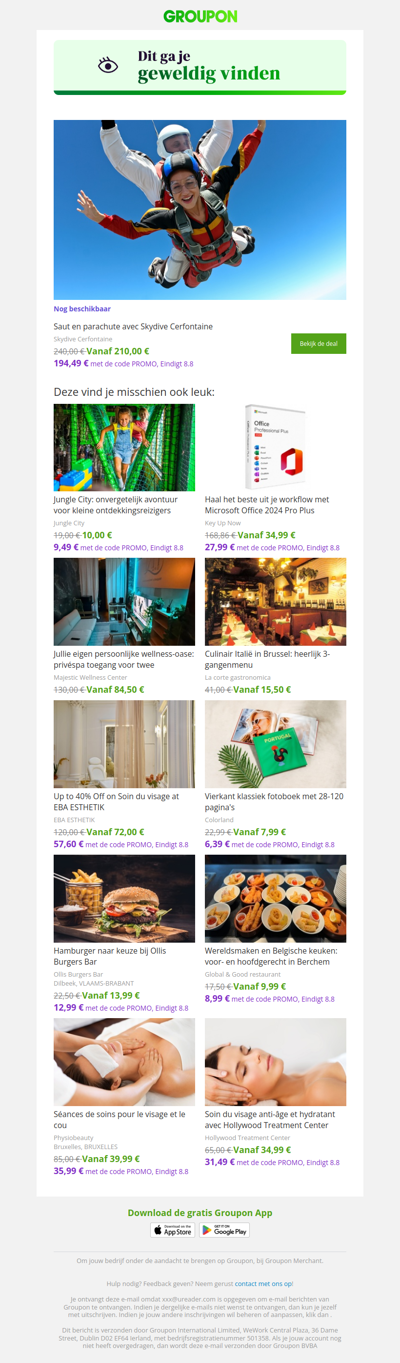The image size is (400, 1363).
Task: Click the eye icon in the green banner
Action: point(108,65)
